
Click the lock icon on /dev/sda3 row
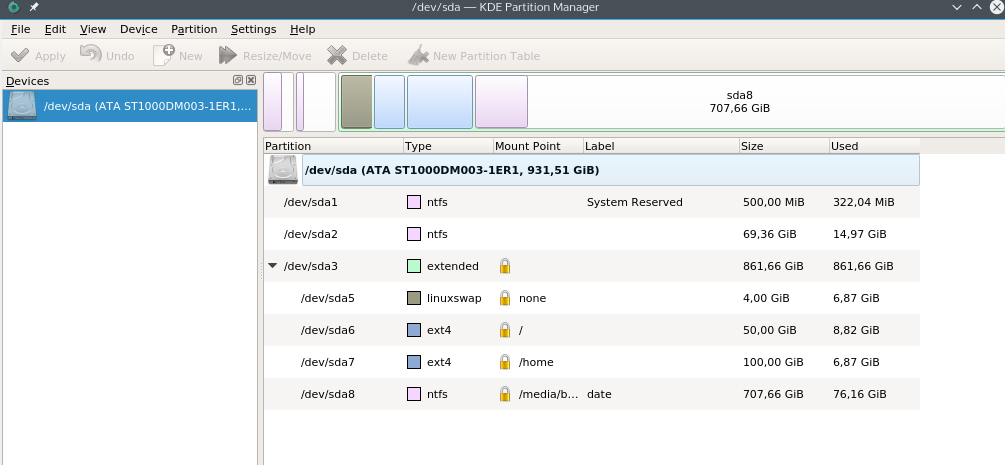pos(505,266)
